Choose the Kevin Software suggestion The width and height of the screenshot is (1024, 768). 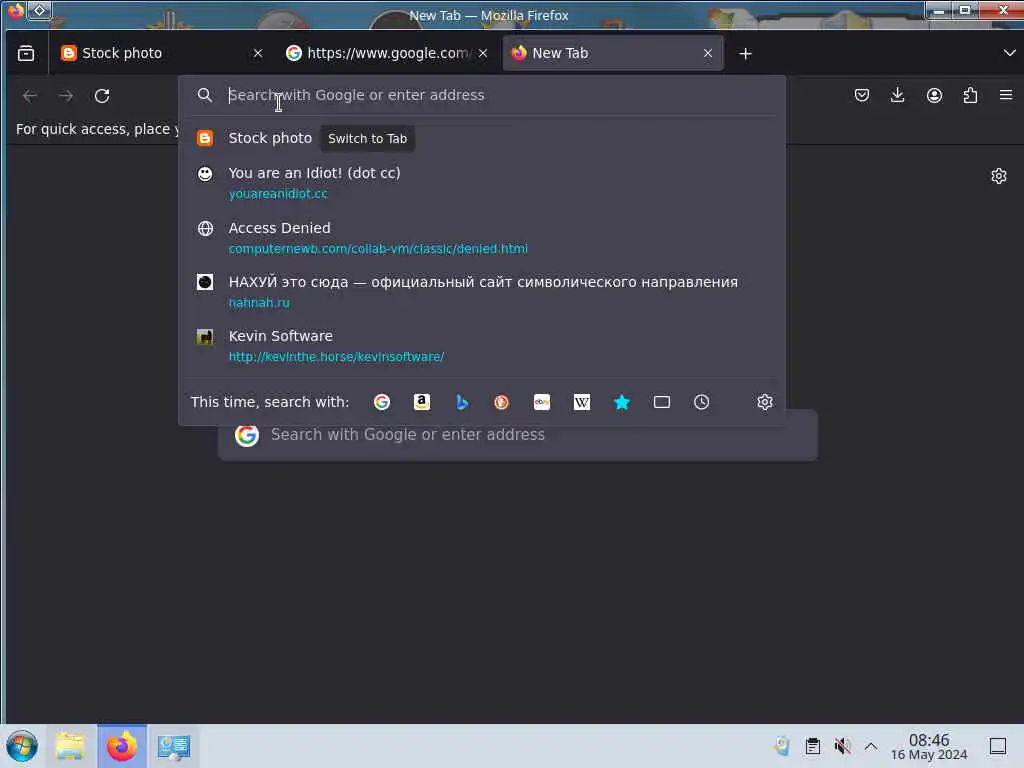point(482,346)
